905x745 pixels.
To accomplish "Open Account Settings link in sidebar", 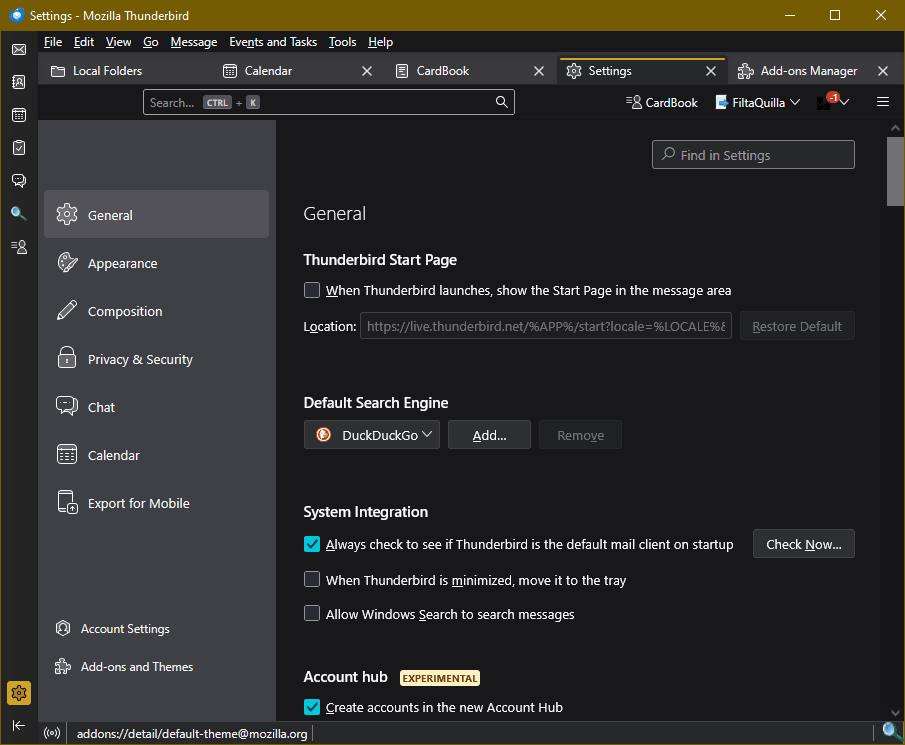I will pos(125,629).
